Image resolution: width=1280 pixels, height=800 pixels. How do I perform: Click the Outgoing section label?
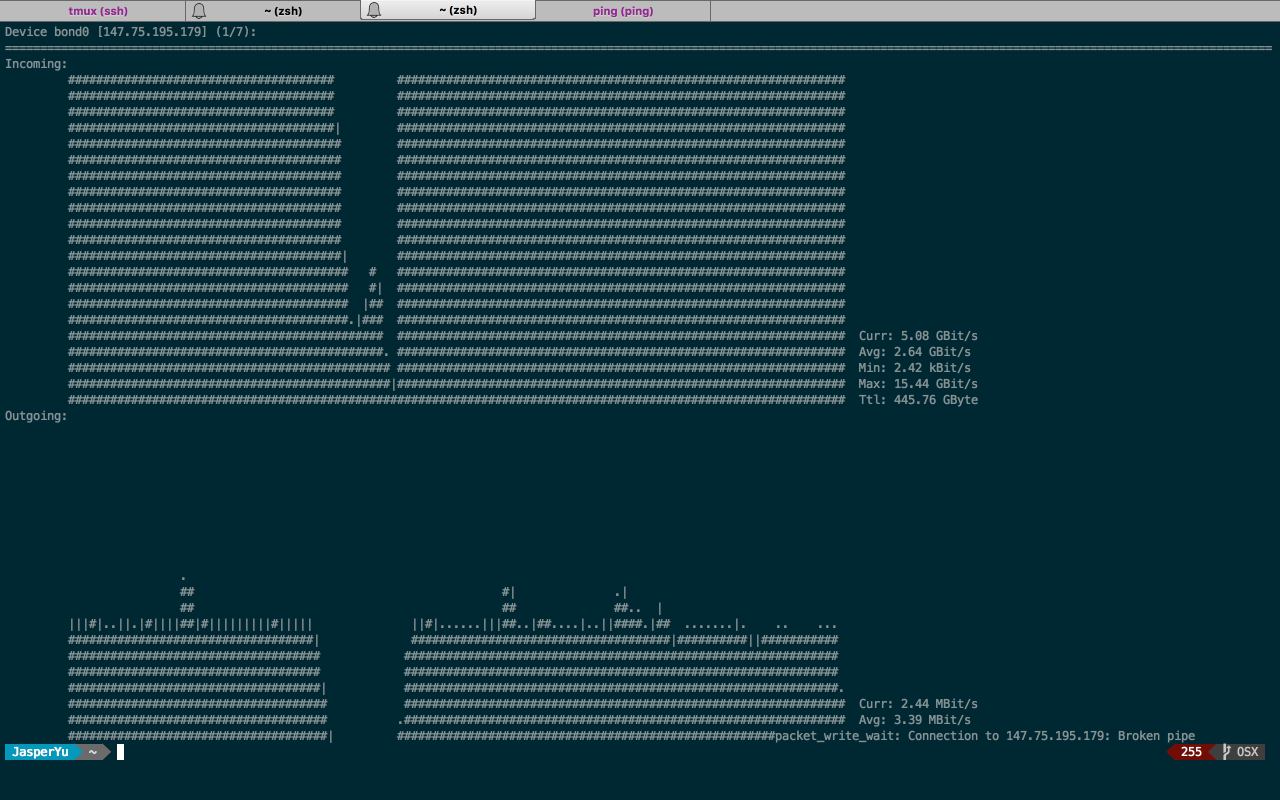click(36, 416)
